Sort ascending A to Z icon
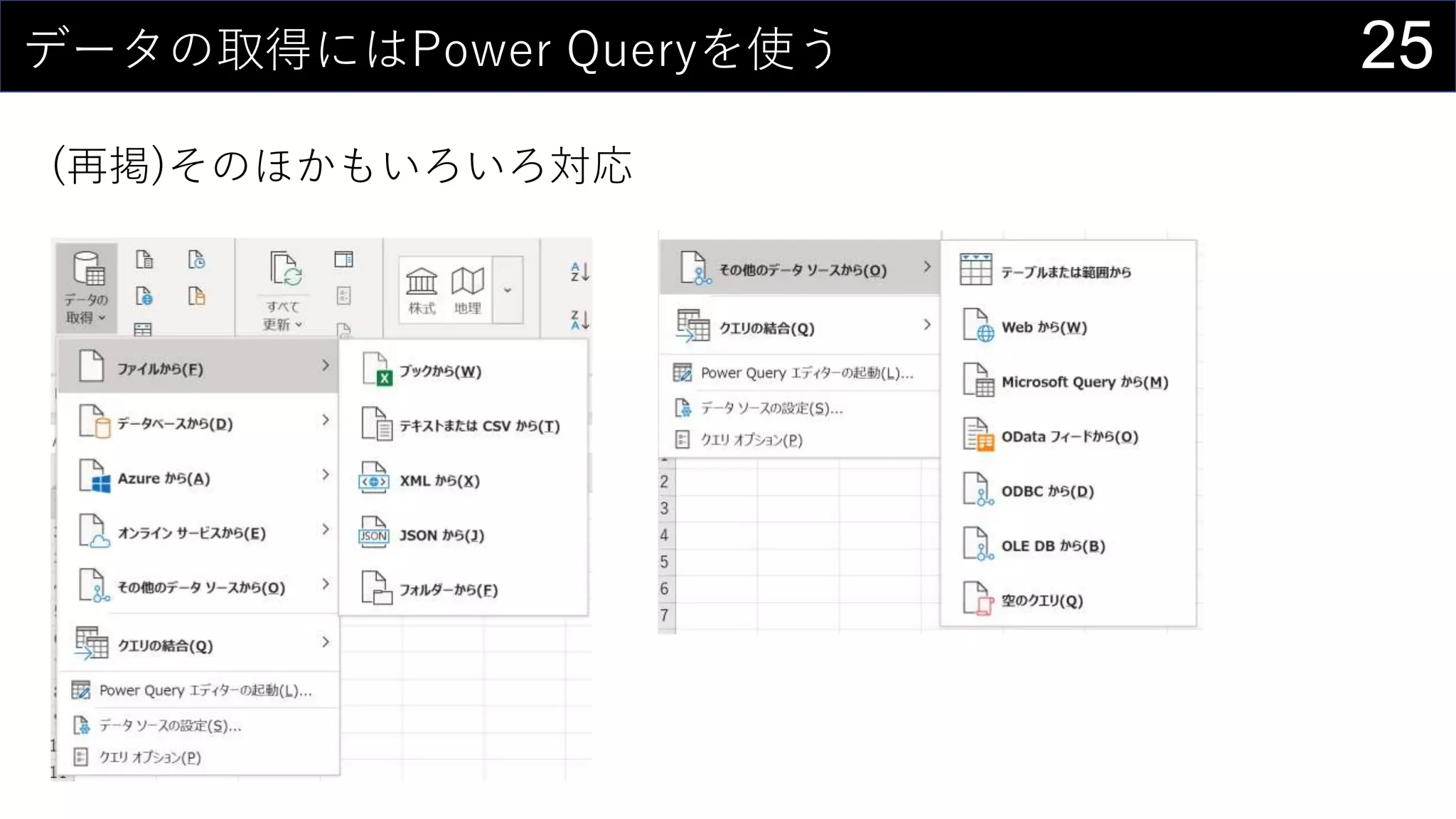This screenshot has height=819, width=1456. pos(579,272)
